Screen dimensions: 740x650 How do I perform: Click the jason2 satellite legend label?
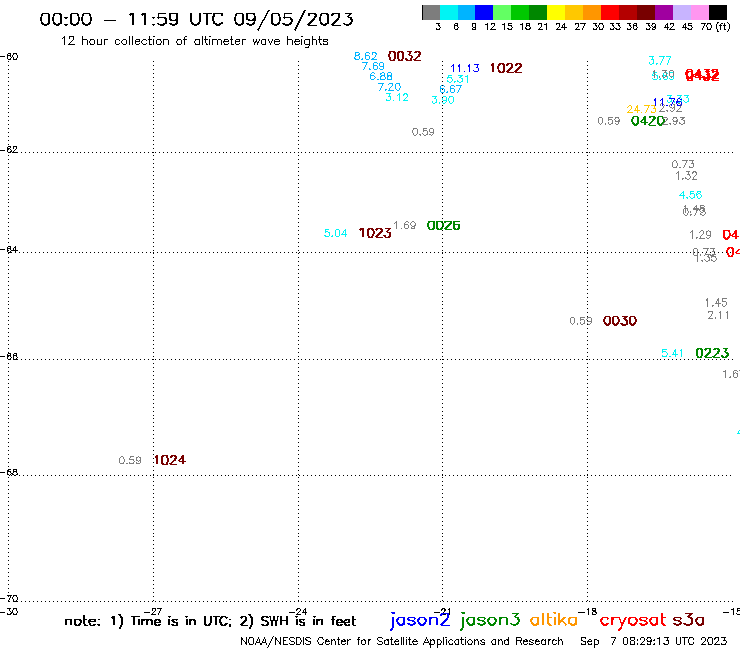click(x=420, y=620)
